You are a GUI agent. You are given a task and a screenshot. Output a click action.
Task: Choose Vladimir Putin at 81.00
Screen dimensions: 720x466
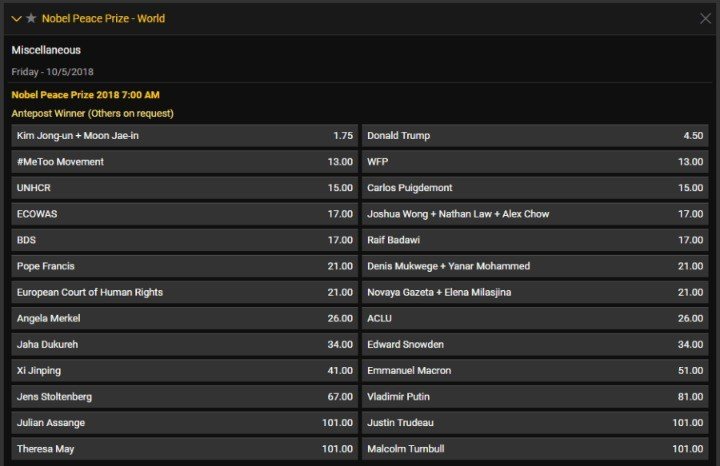click(535, 397)
